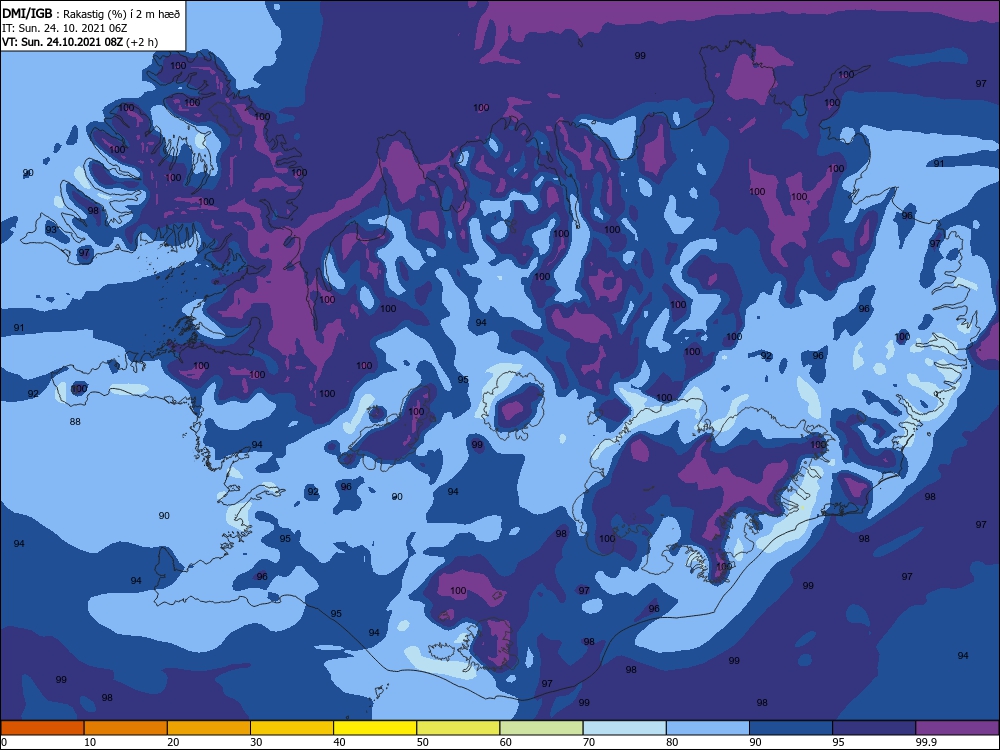Click the '10' tick label on the color scale

(x=90, y=742)
